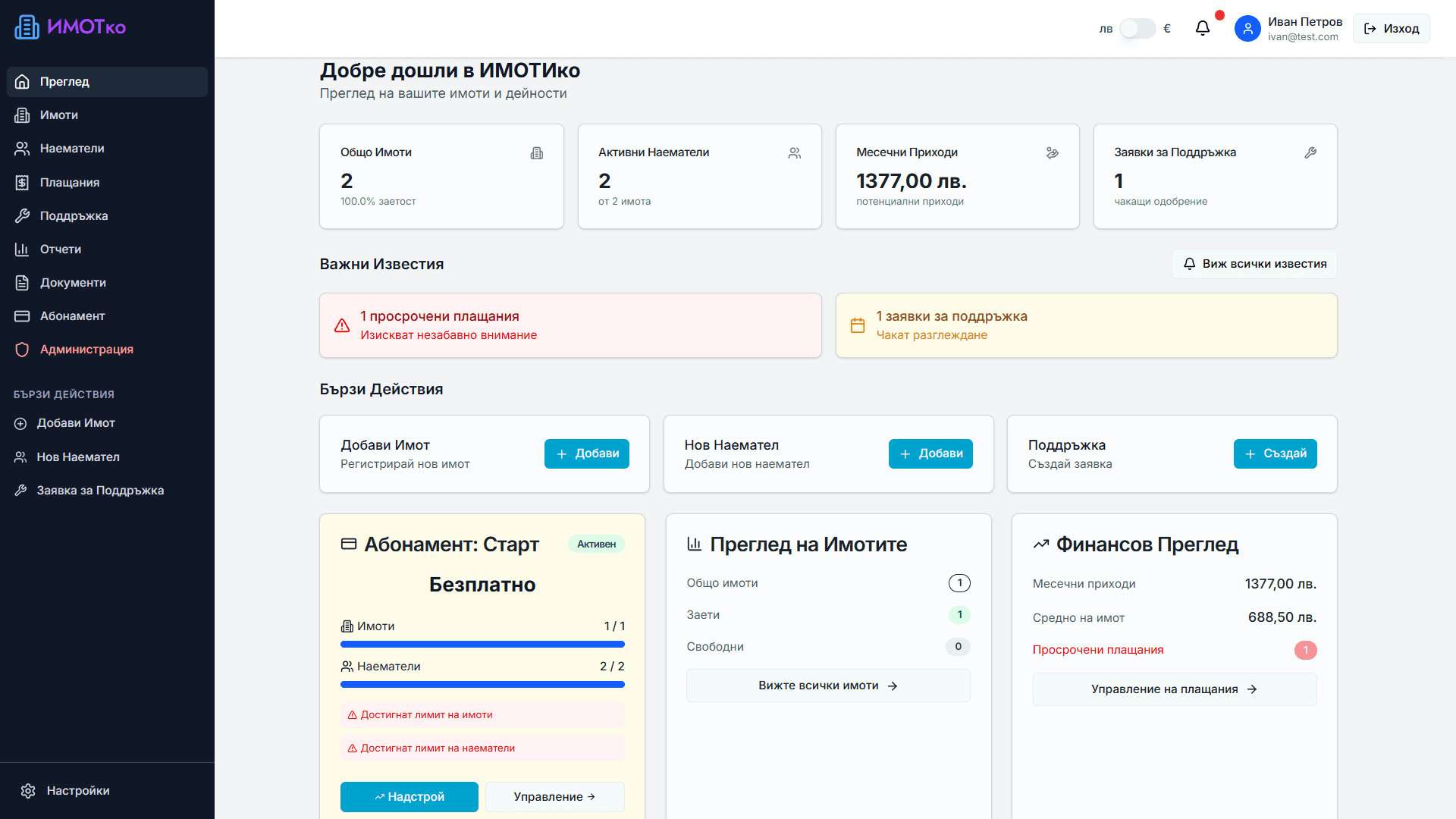The image size is (1456, 819).
Task: Click the Надстрой upgrade button
Action: [409, 797]
